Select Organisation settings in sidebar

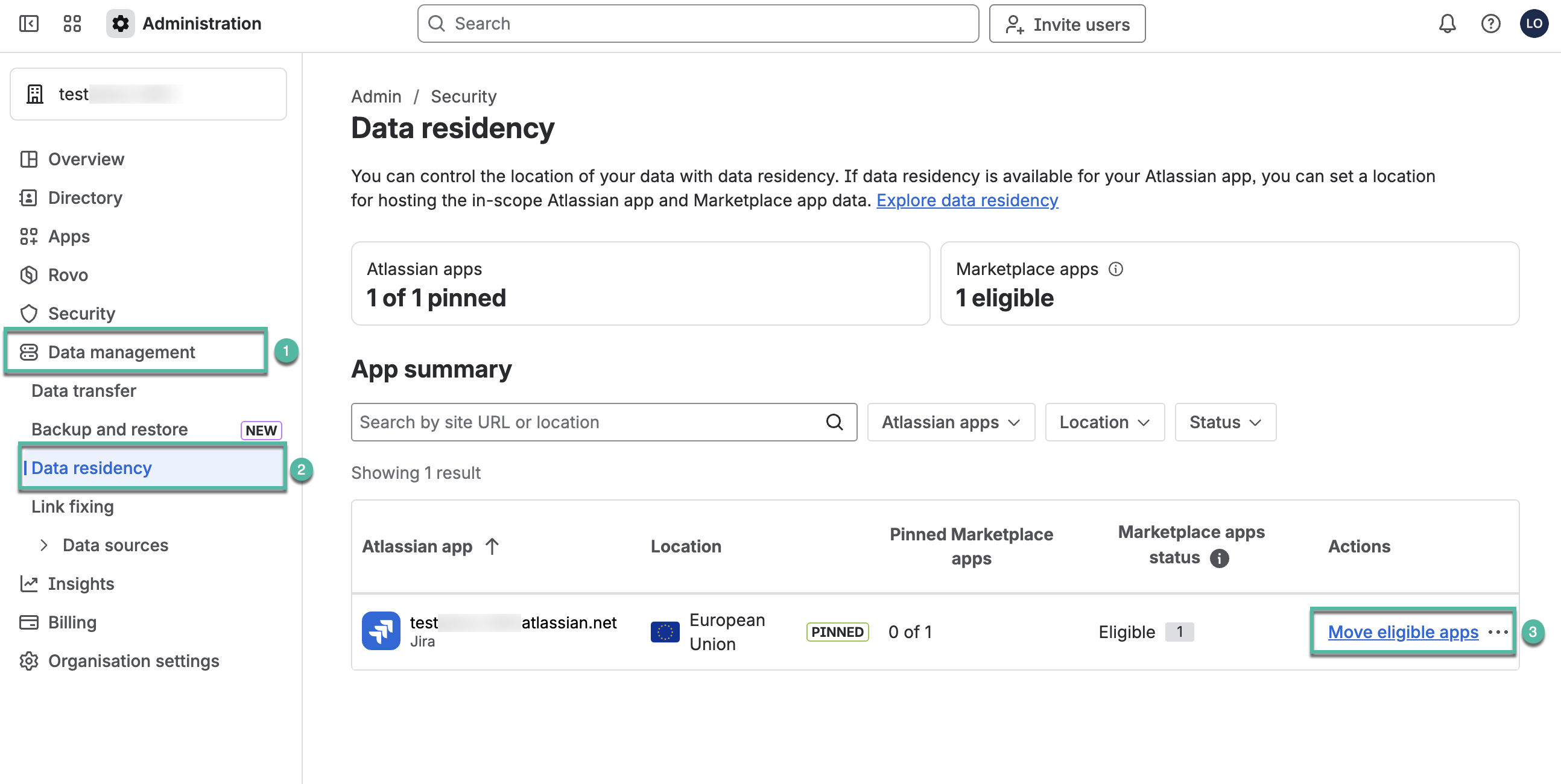(119, 661)
